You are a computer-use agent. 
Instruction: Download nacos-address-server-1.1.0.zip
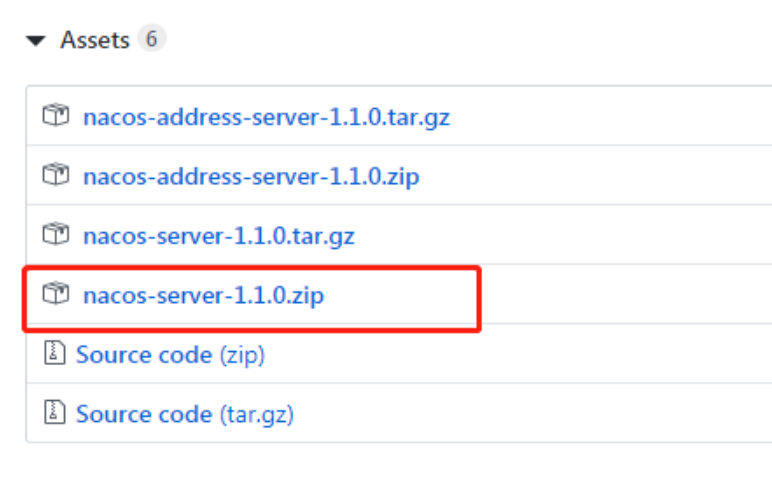pyautogui.click(x=251, y=177)
